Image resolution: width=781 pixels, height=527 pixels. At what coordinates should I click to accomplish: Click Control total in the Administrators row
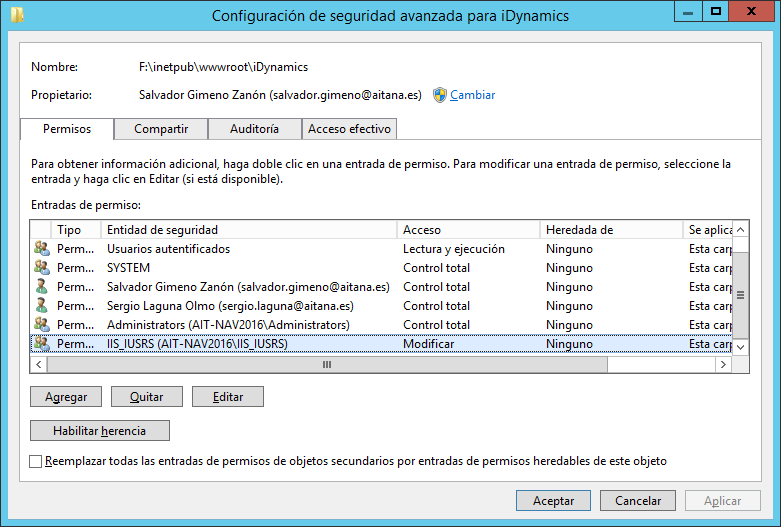pyautogui.click(x=436, y=324)
